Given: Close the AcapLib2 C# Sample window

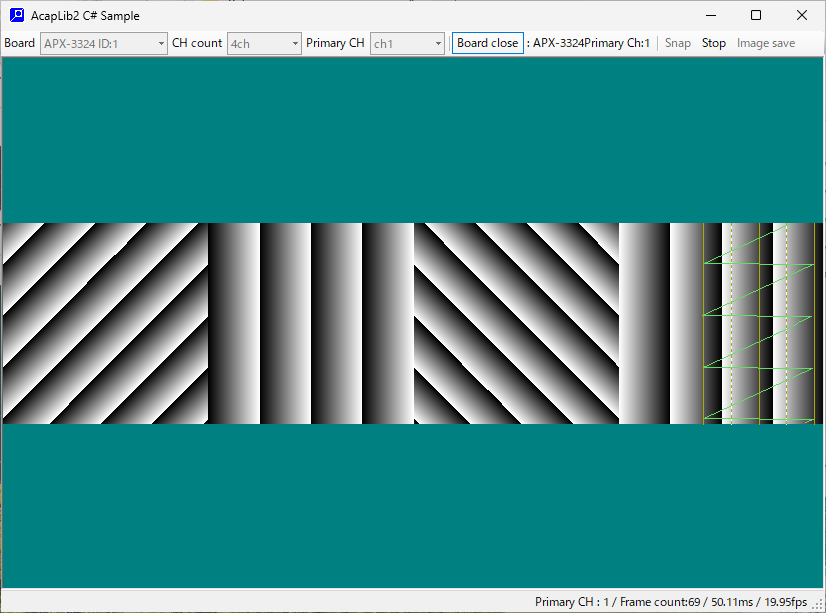Looking at the screenshot, I should [802, 15].
